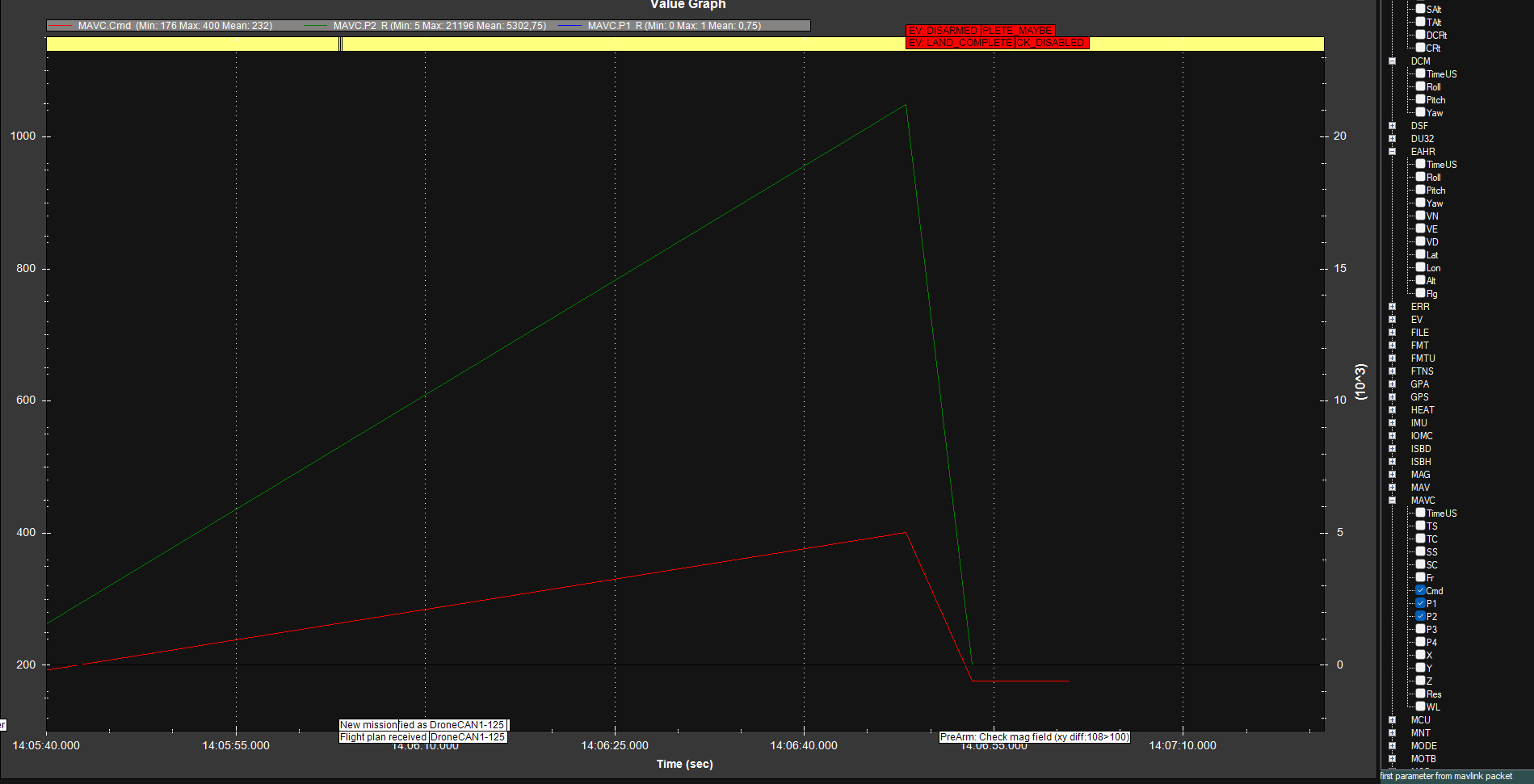
Task: Click the EV: DISARMED event marker
Action: [x=943, y=31]
